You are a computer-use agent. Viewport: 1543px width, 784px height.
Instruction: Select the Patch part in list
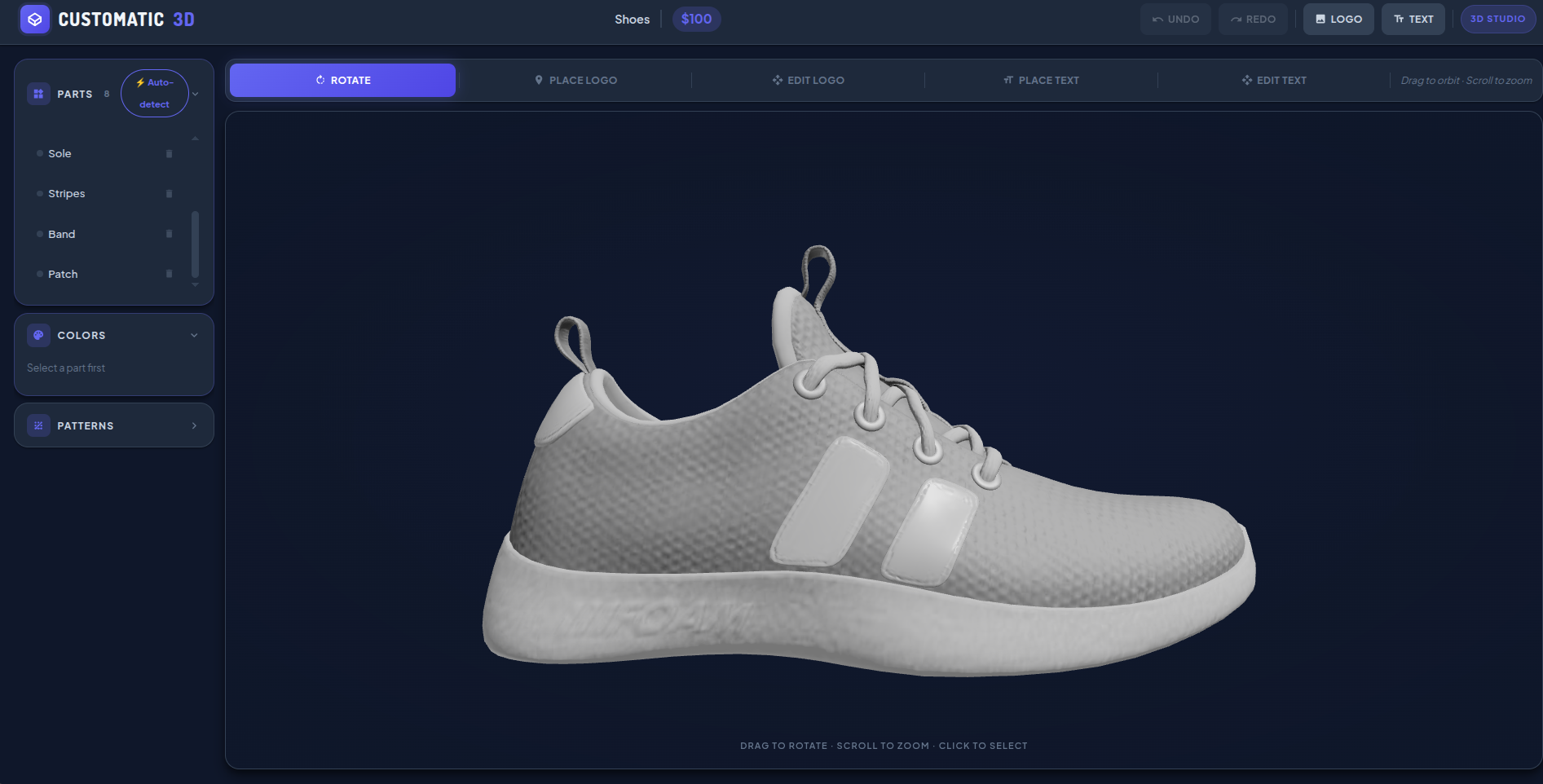[107, 274]
